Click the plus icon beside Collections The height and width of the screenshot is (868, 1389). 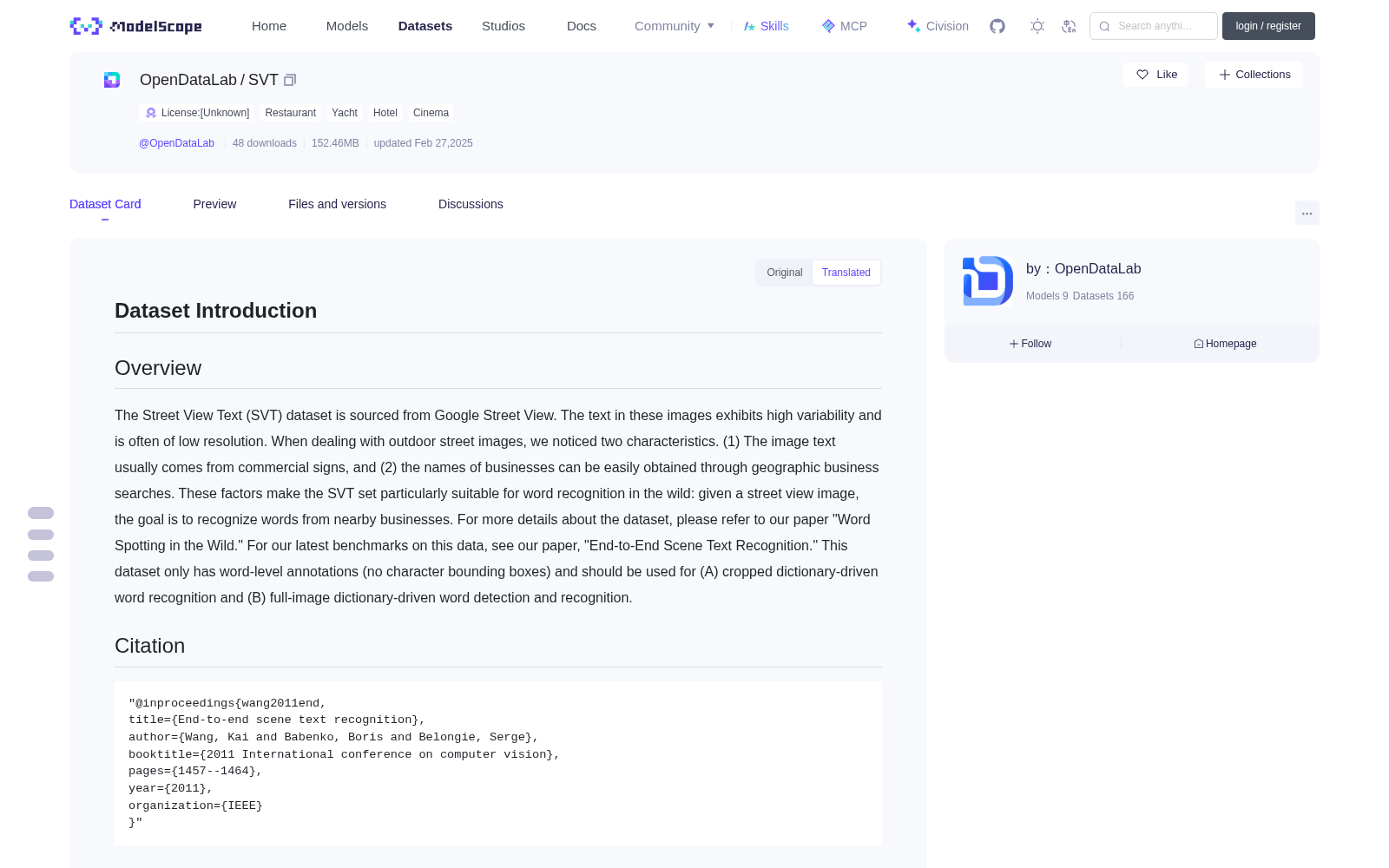[x=1225, y=75]
